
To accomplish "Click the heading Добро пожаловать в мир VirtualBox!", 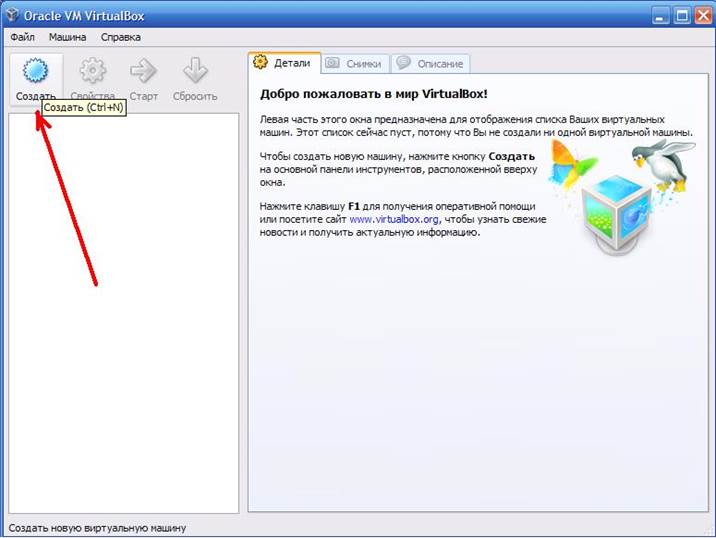I will (374, 94).
